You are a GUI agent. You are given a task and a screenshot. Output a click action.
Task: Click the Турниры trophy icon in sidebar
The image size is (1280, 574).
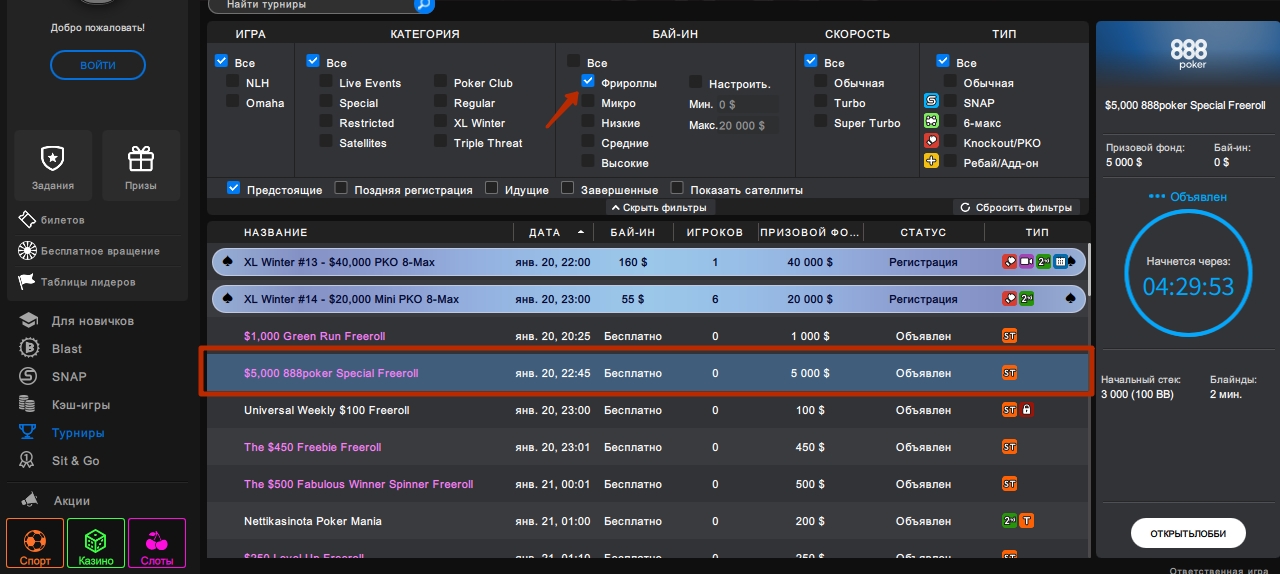tap(30, 433)
